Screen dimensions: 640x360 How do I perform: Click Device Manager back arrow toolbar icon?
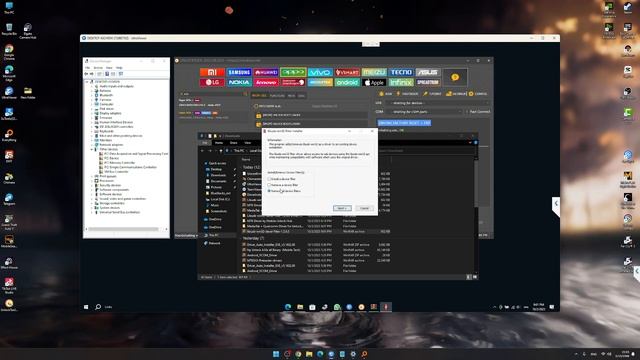(86, 74)
